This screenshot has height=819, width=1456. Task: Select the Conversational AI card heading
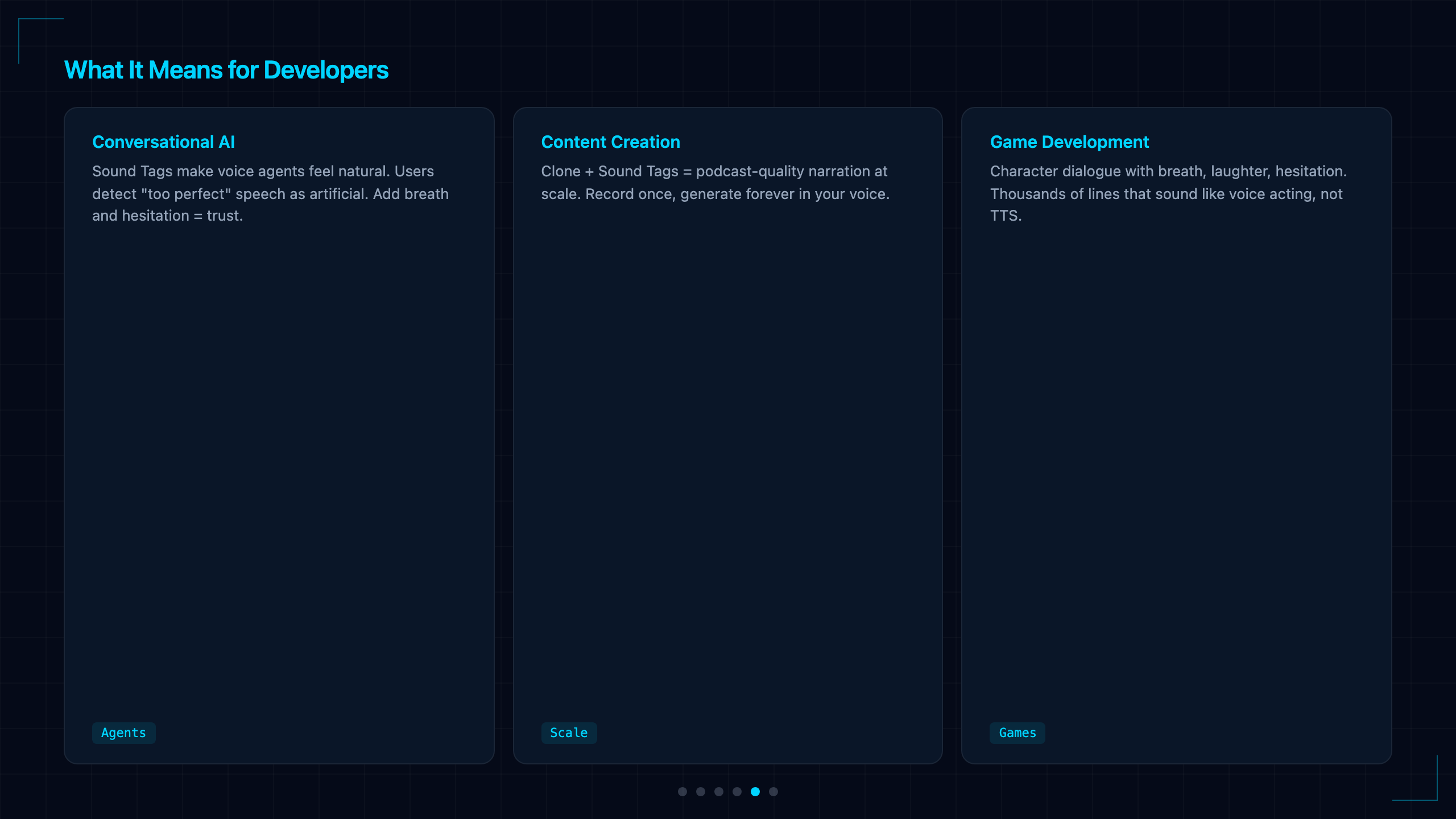click(164, 142)
